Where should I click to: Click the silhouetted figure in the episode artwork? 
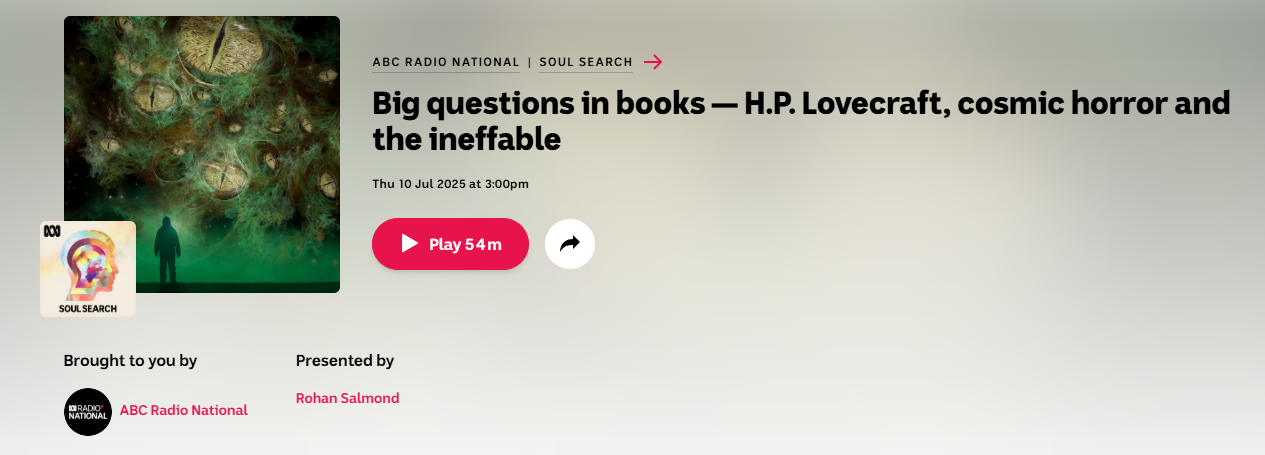(x=168, y=251)
